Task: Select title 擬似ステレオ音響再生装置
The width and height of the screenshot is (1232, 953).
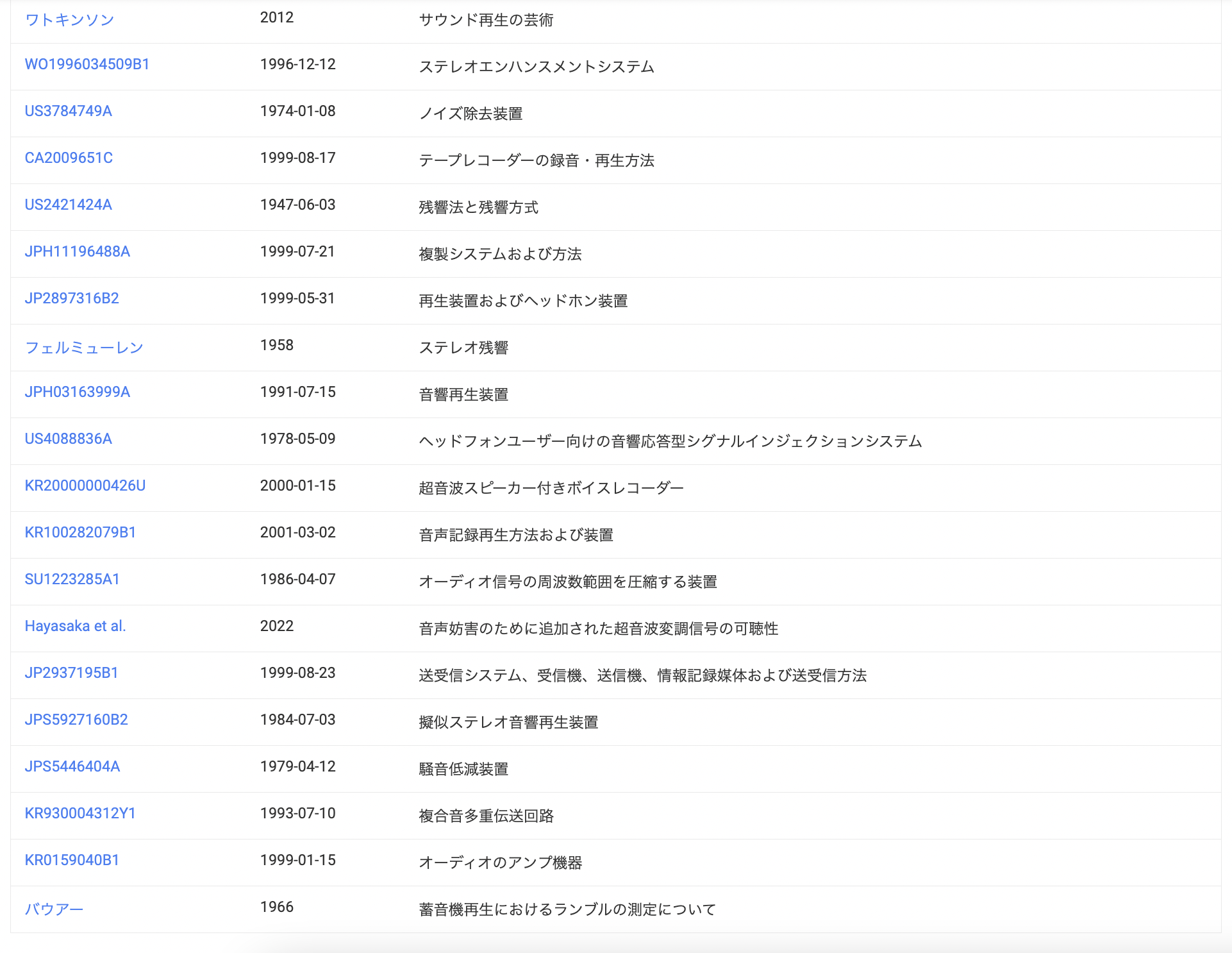Action: pyautogui.click(x=508, y=722)
